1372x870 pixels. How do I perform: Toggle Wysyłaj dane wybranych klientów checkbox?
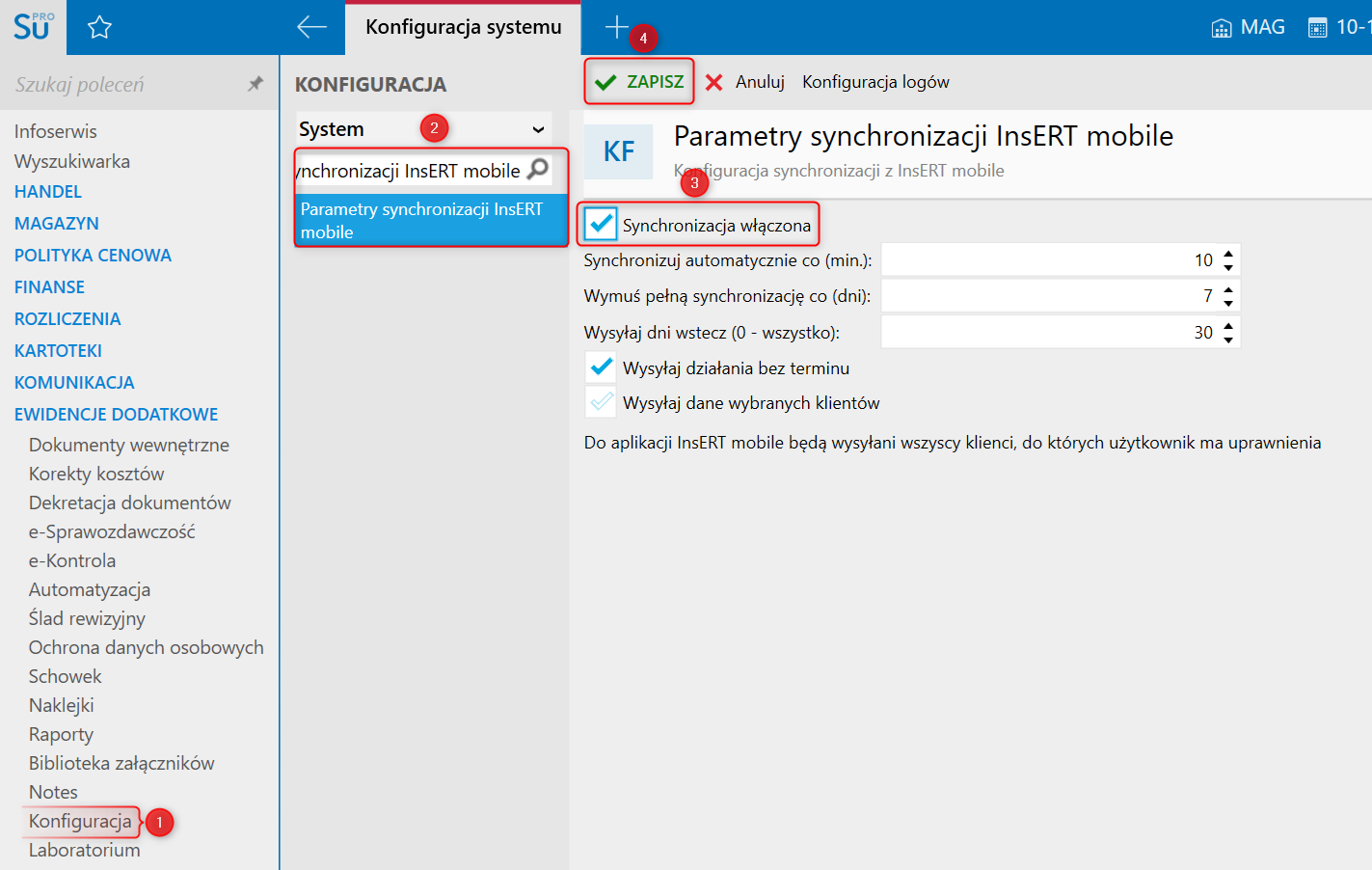(x=601, y=402)
